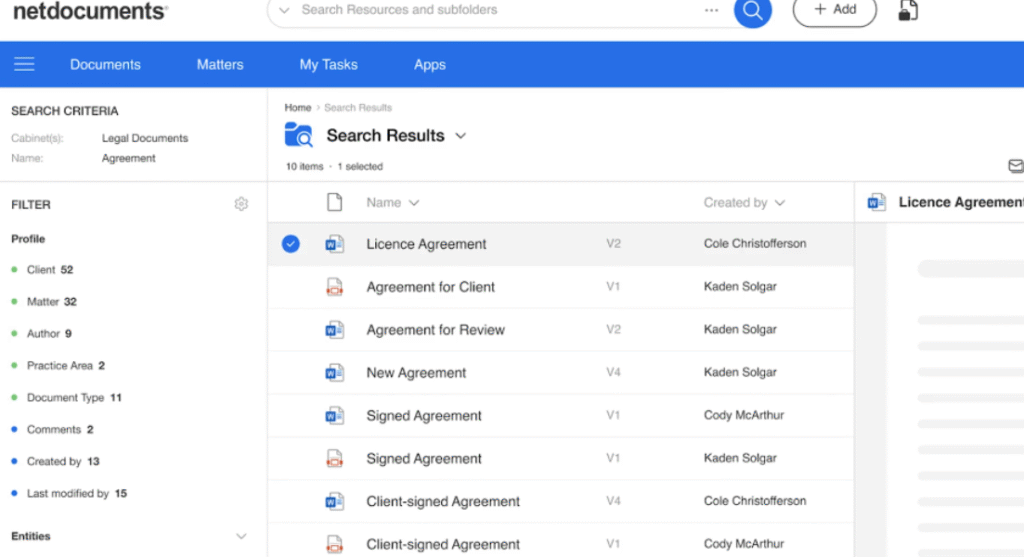
Task: Click the blue search magnifier button
Action: pyautogui.click(x=752, y=11)
